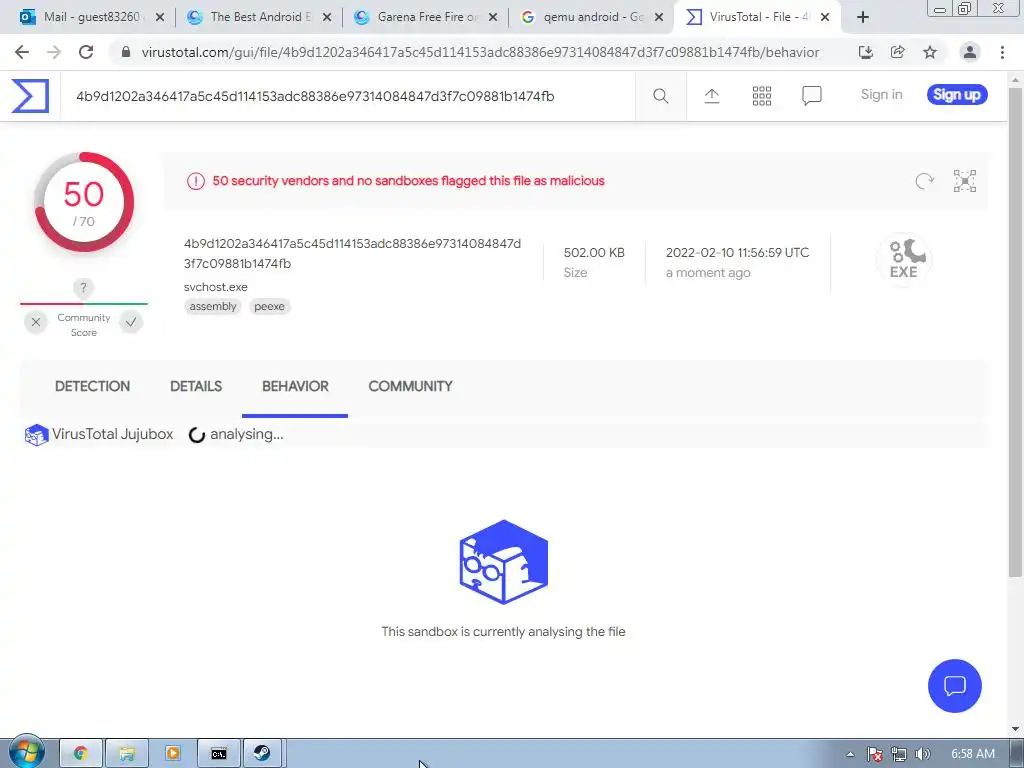This screenshot has width=1024, height=768.
Task: Click the VirusTotal Jujubox label
Action: pyautogui.click(x=112, y=434)
